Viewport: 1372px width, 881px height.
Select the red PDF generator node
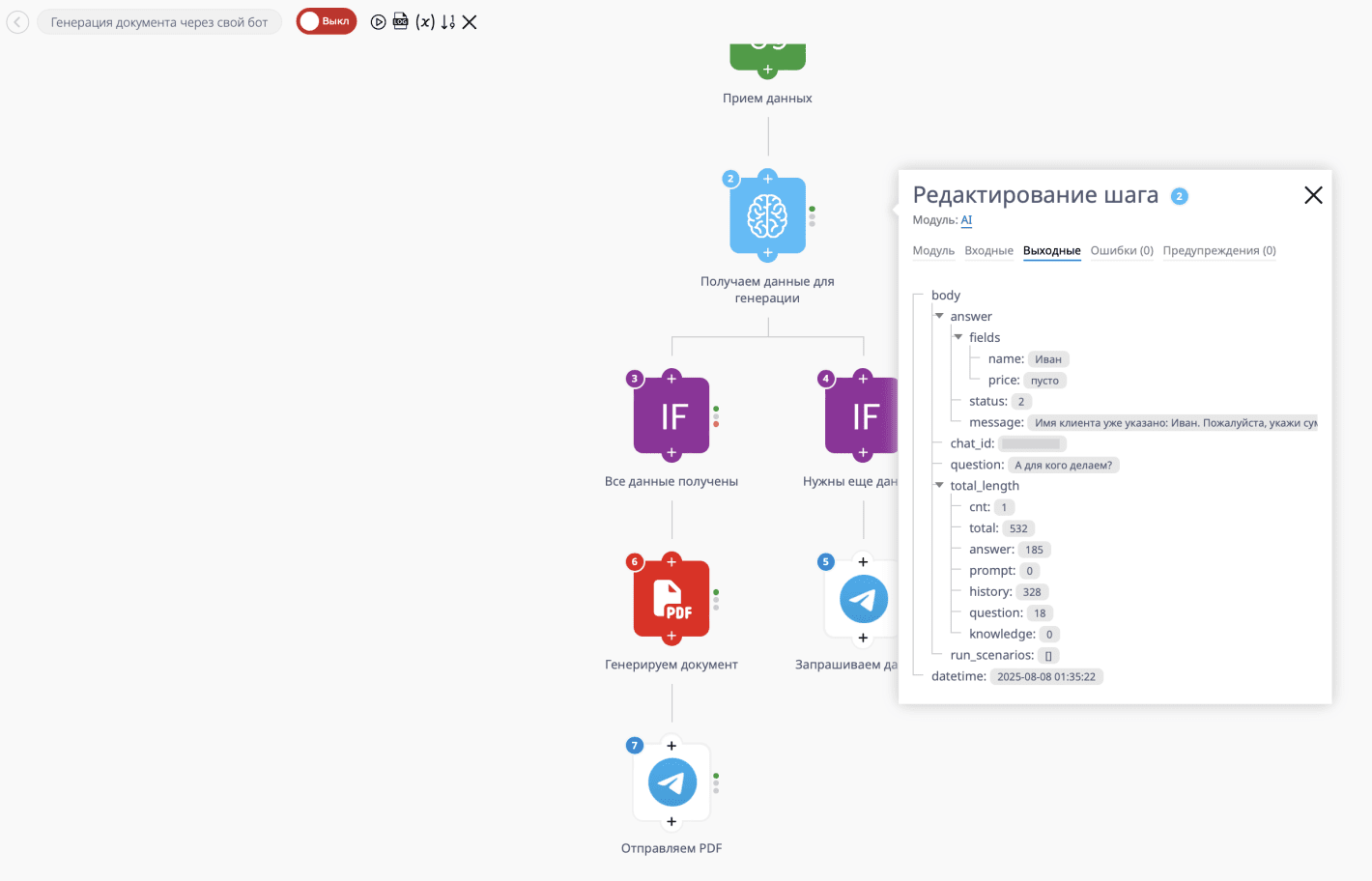tap(672, 599)
